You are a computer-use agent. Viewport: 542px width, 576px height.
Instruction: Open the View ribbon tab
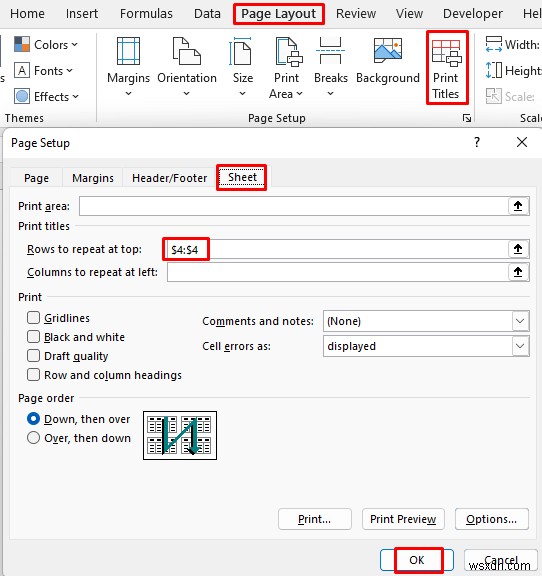409,14
